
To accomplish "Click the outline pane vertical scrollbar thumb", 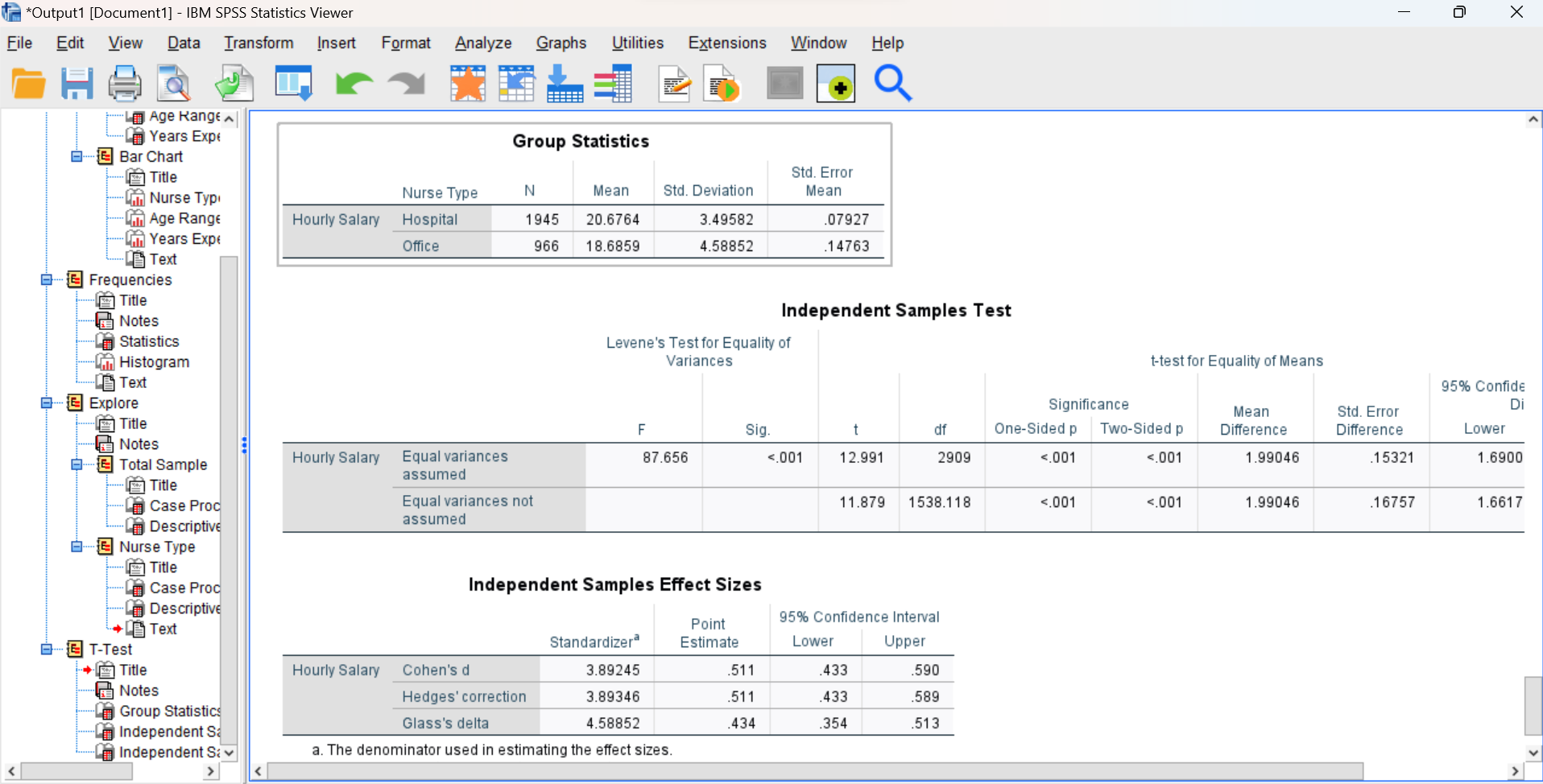I will 230,499.
